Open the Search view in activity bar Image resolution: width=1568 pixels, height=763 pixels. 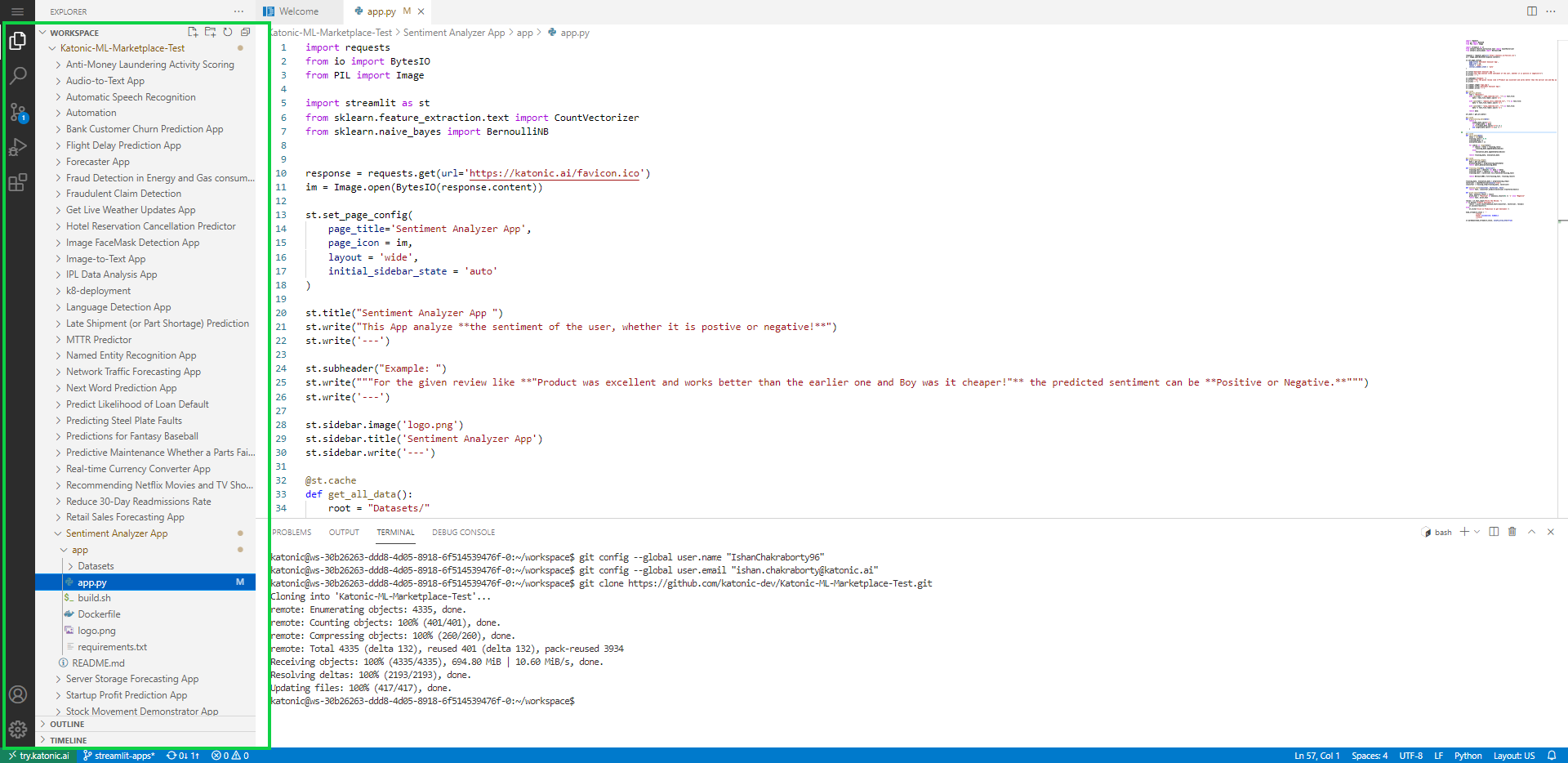click(x=17, y=75)
